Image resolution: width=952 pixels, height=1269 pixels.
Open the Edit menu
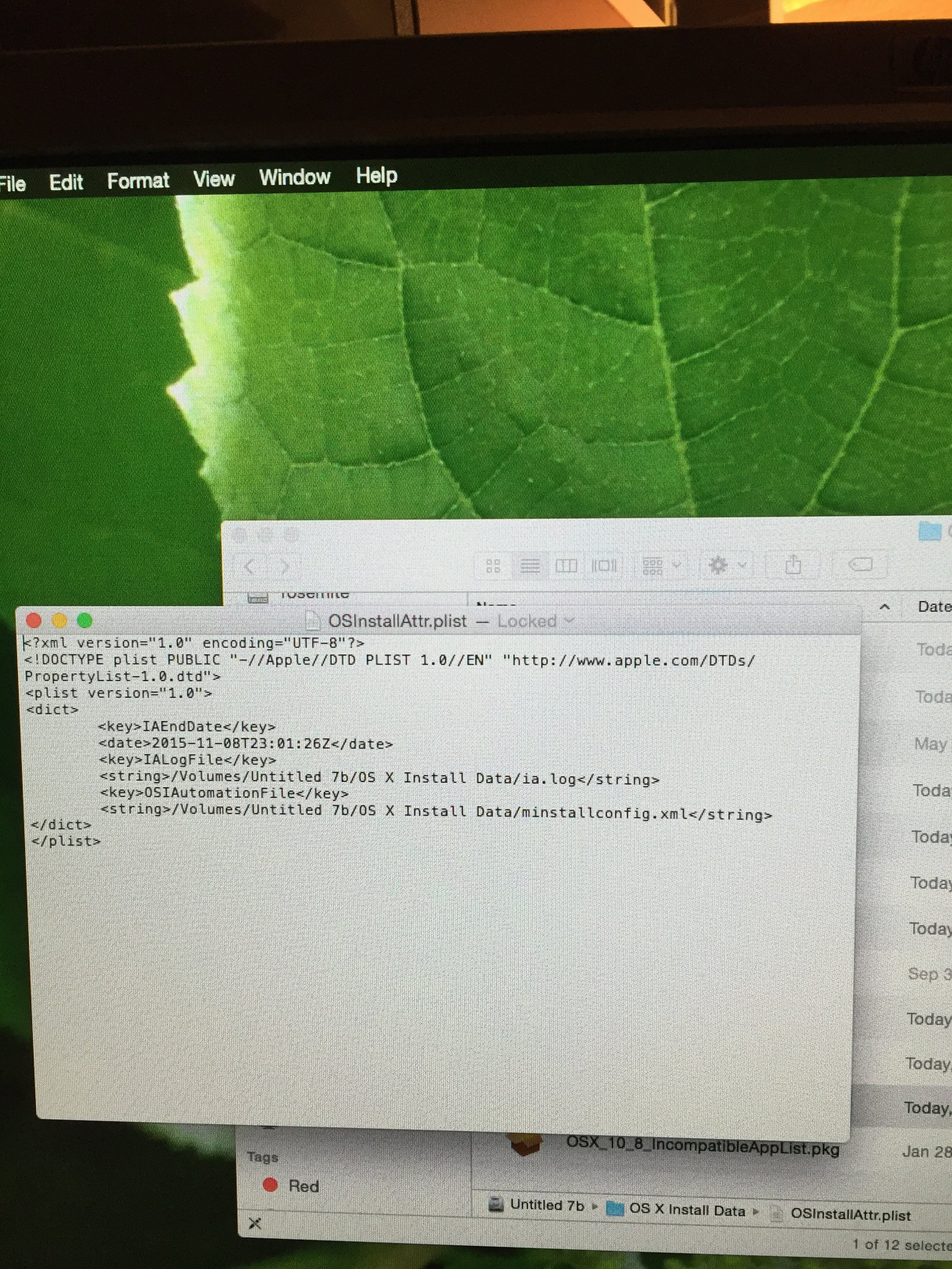point(66,182)
